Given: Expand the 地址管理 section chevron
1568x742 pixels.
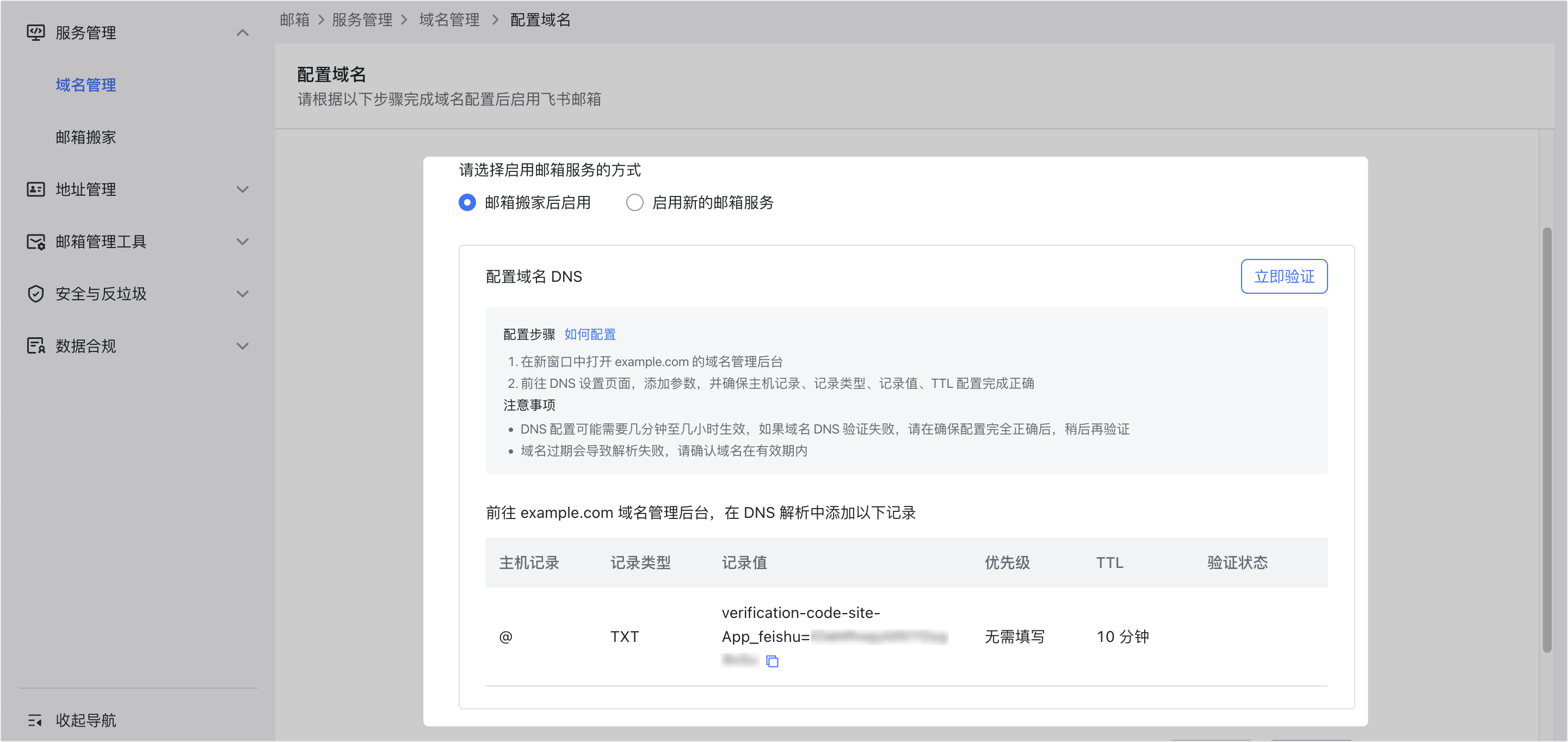Looking at the screenshot, I should click(242, 189).
